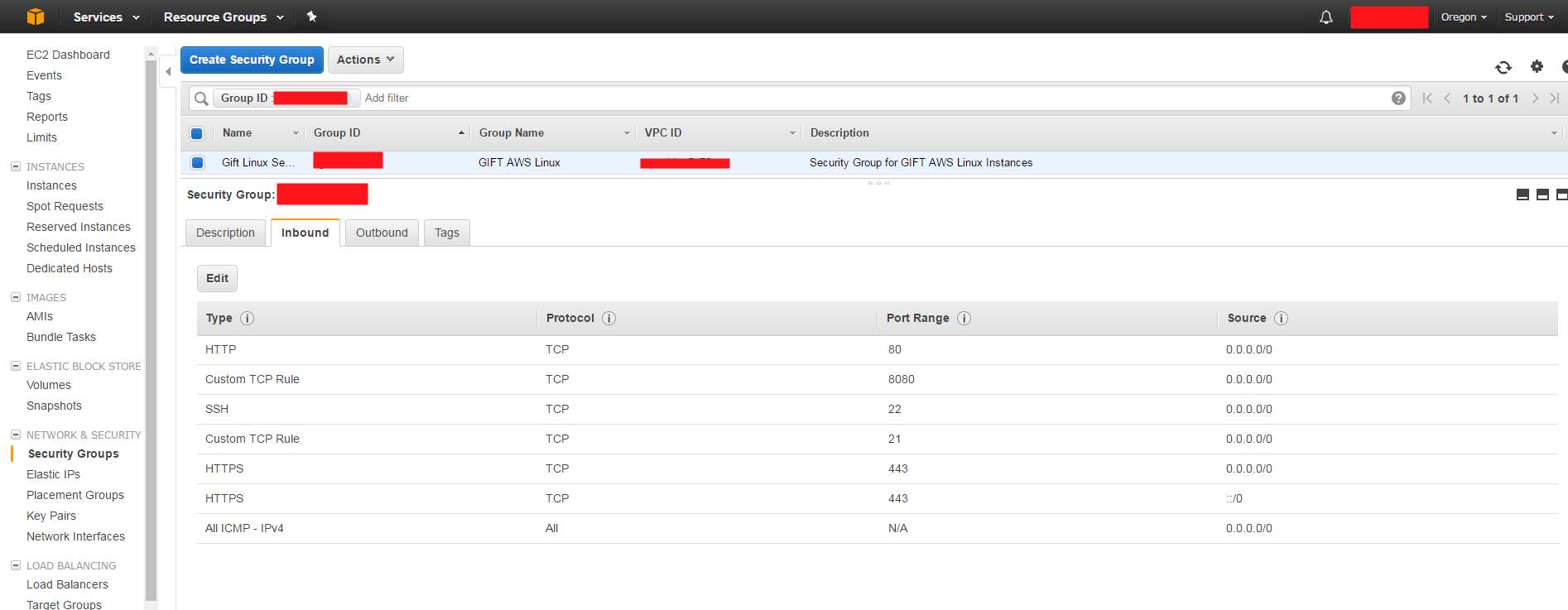Screen dimensions: 1568x610
Task: Open Key Pairs in sidebar
Action: 51,516
